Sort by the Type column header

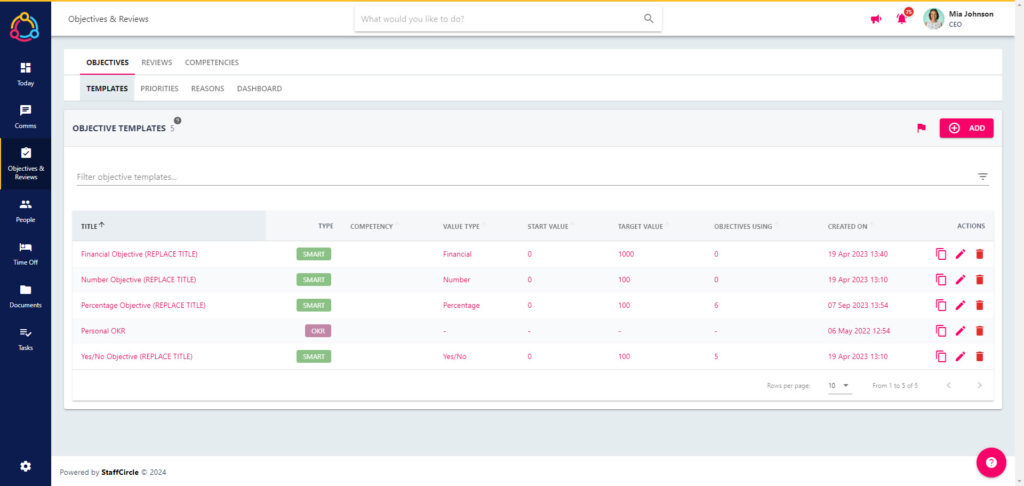click(325, 226)
